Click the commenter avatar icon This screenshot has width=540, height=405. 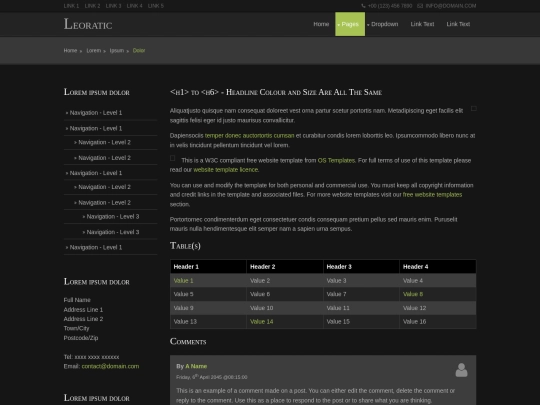coord(461,370)
